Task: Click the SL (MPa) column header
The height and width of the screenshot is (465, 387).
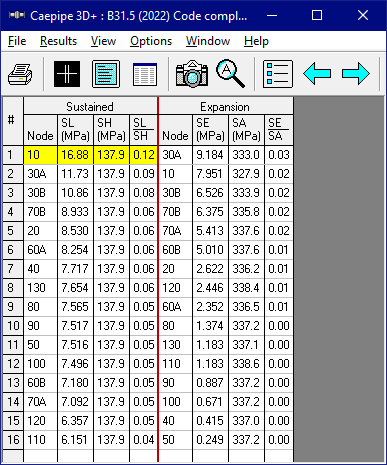Action: pos(76,130)
